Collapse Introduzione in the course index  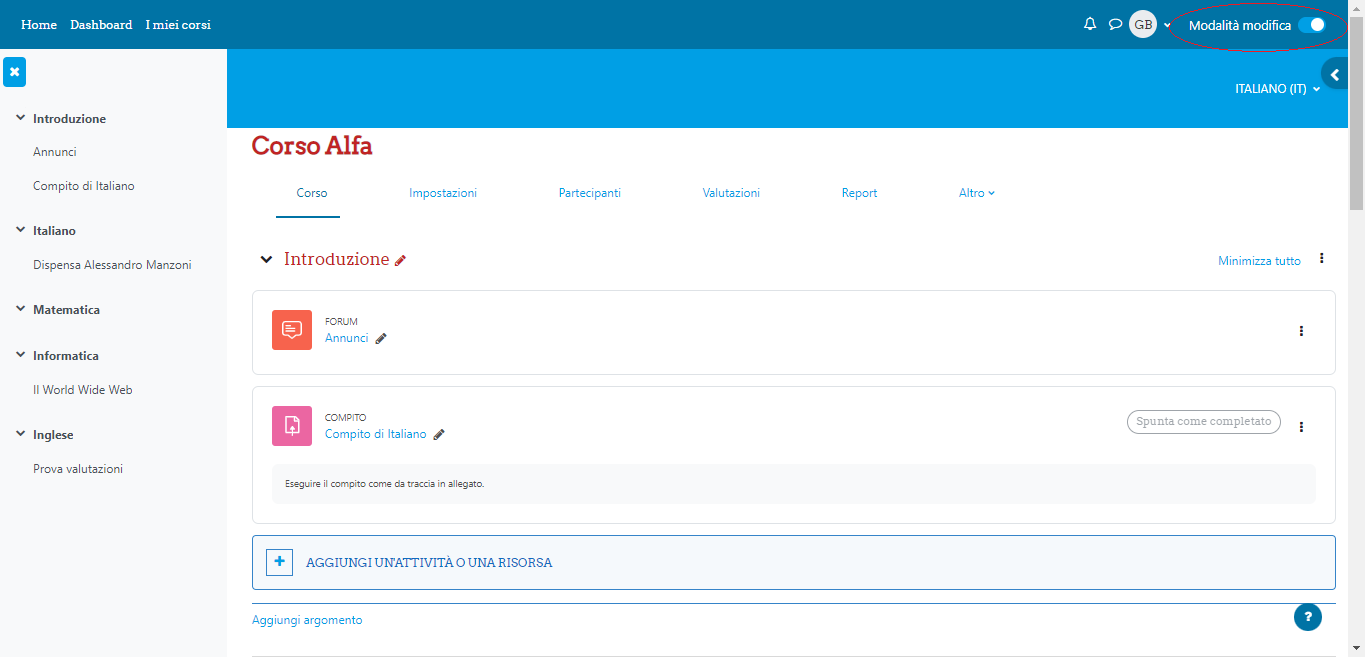click(x=20, y=118)
